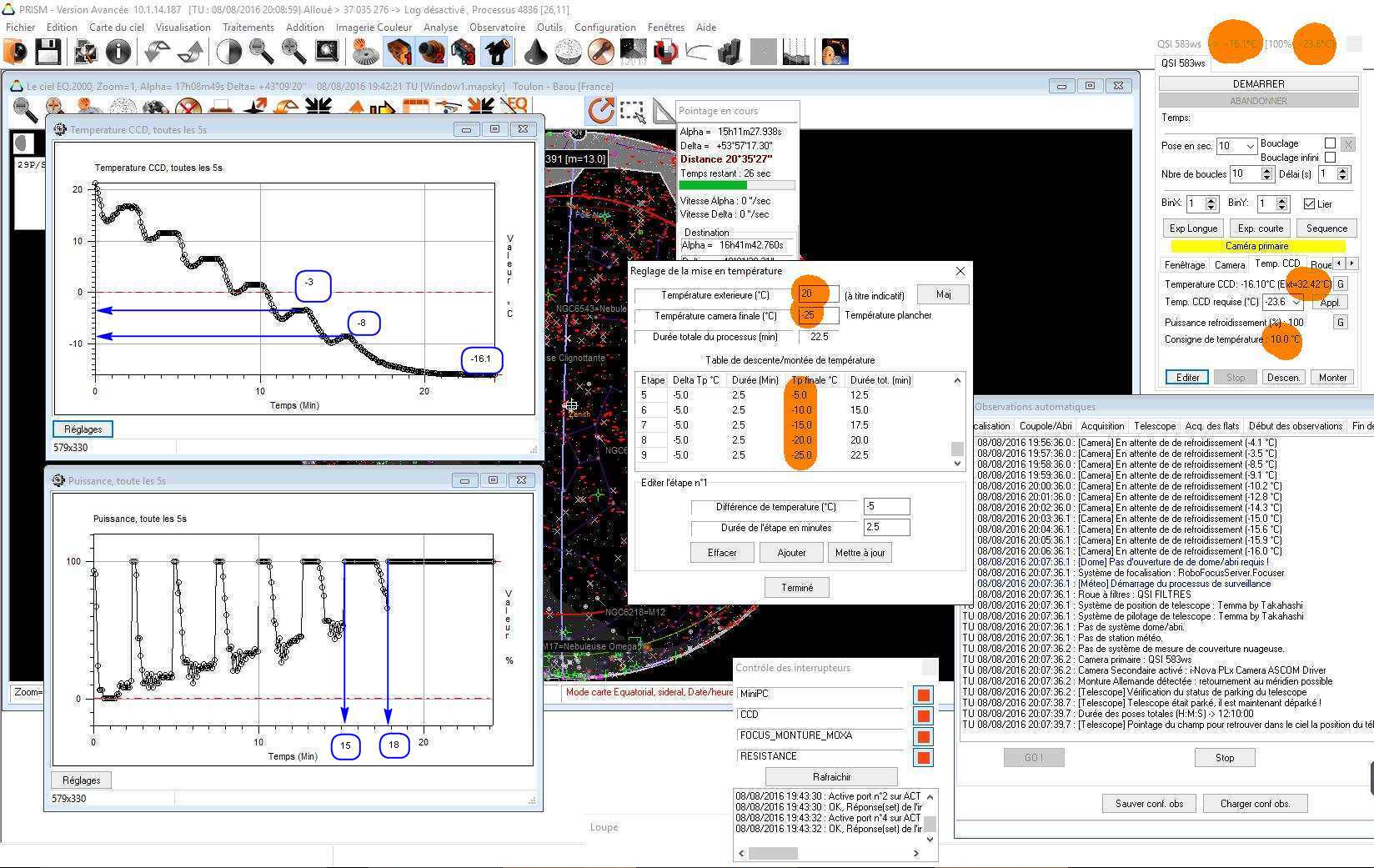The width and height of the screenshot is (1374, 868).
Task: Click the Température camera finale input field
Action: tap(817, 315)
